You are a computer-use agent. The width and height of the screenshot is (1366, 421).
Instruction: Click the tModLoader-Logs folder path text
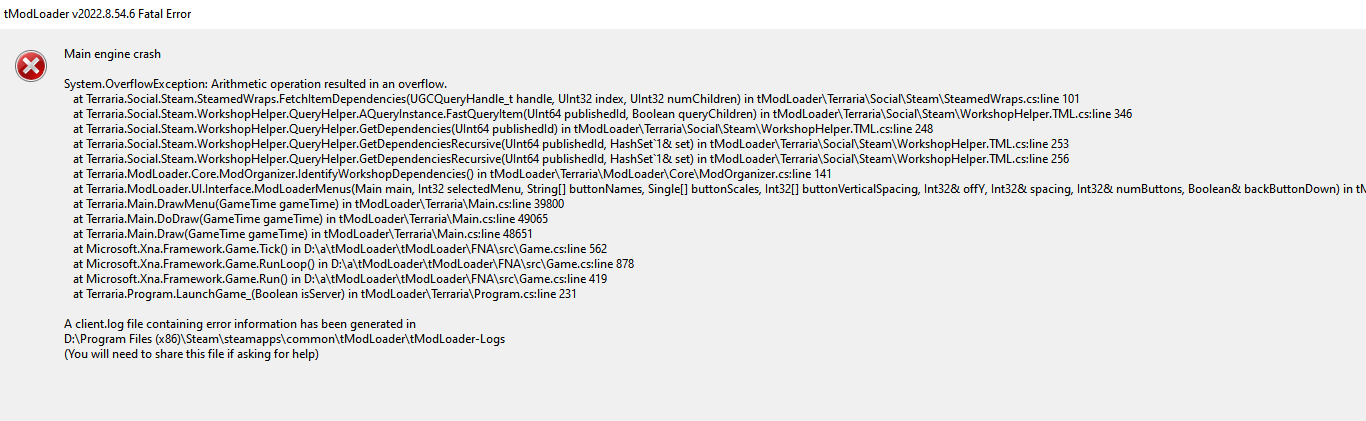pos(284,339)
